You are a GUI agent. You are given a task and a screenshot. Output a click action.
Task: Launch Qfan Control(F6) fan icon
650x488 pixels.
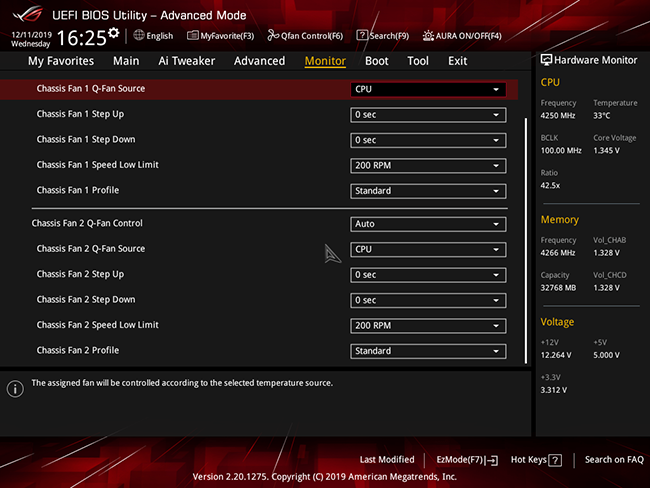coord(273,36)
